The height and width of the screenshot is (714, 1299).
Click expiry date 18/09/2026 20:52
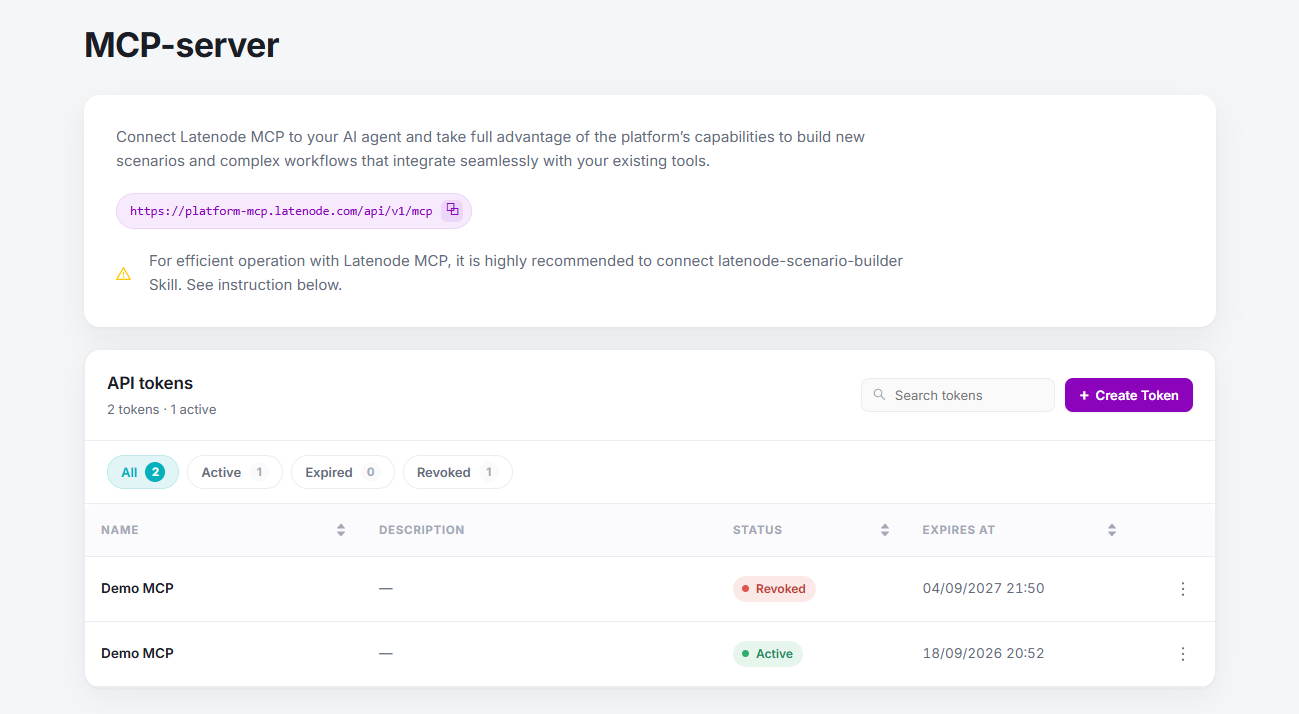point(983,653)
